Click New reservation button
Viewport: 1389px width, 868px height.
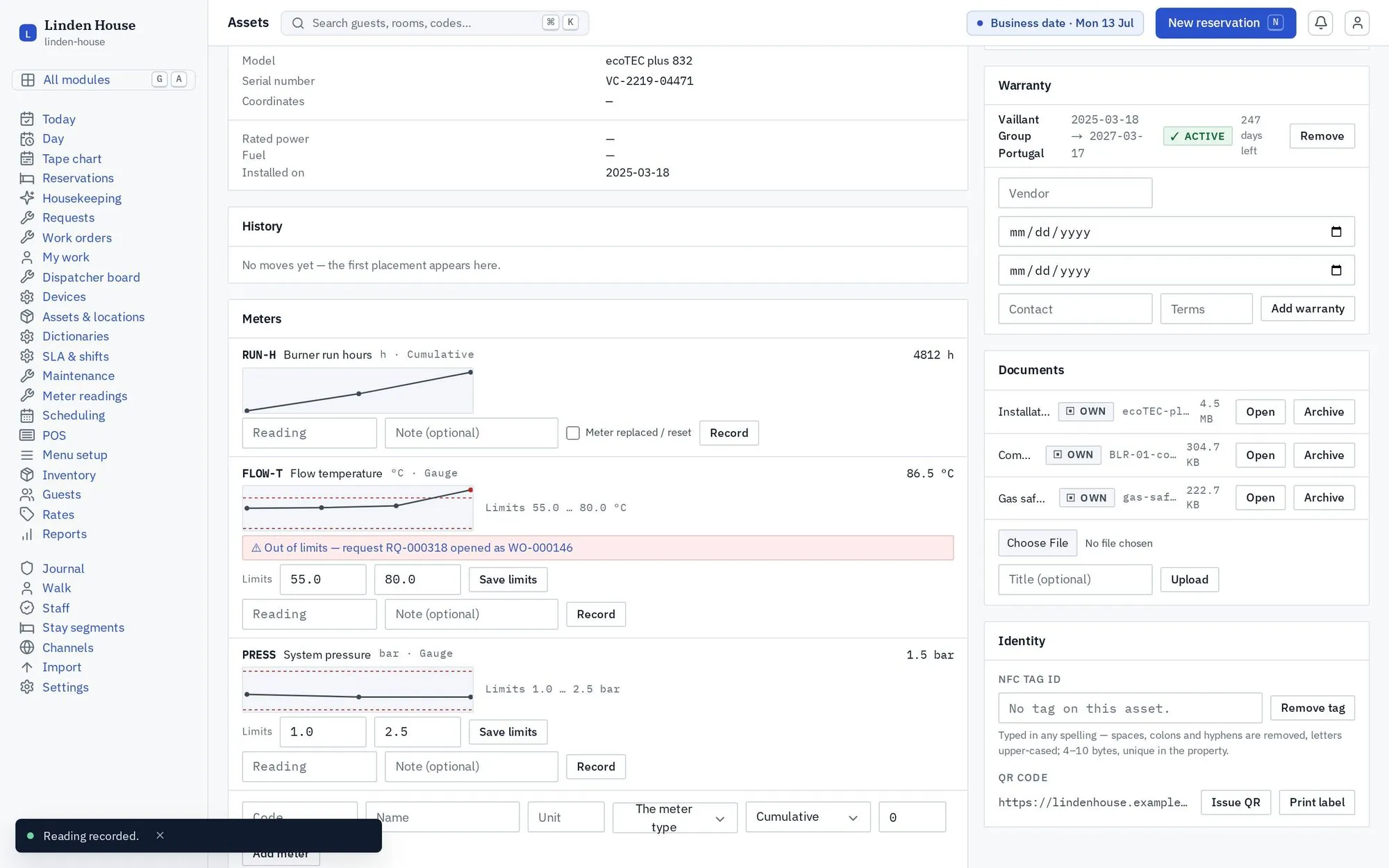(1225, 23)
